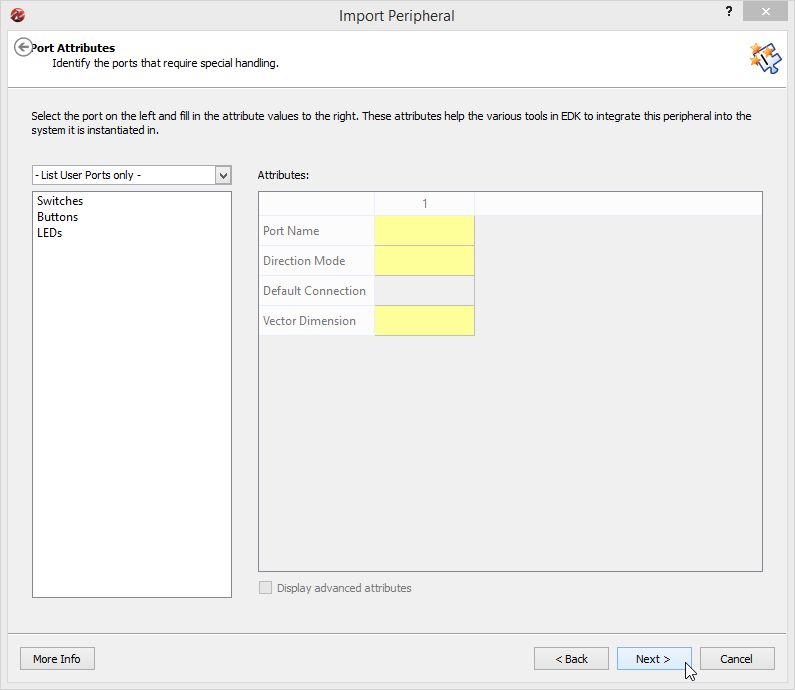Cancel the import wizard

click(x=737, y=659)
